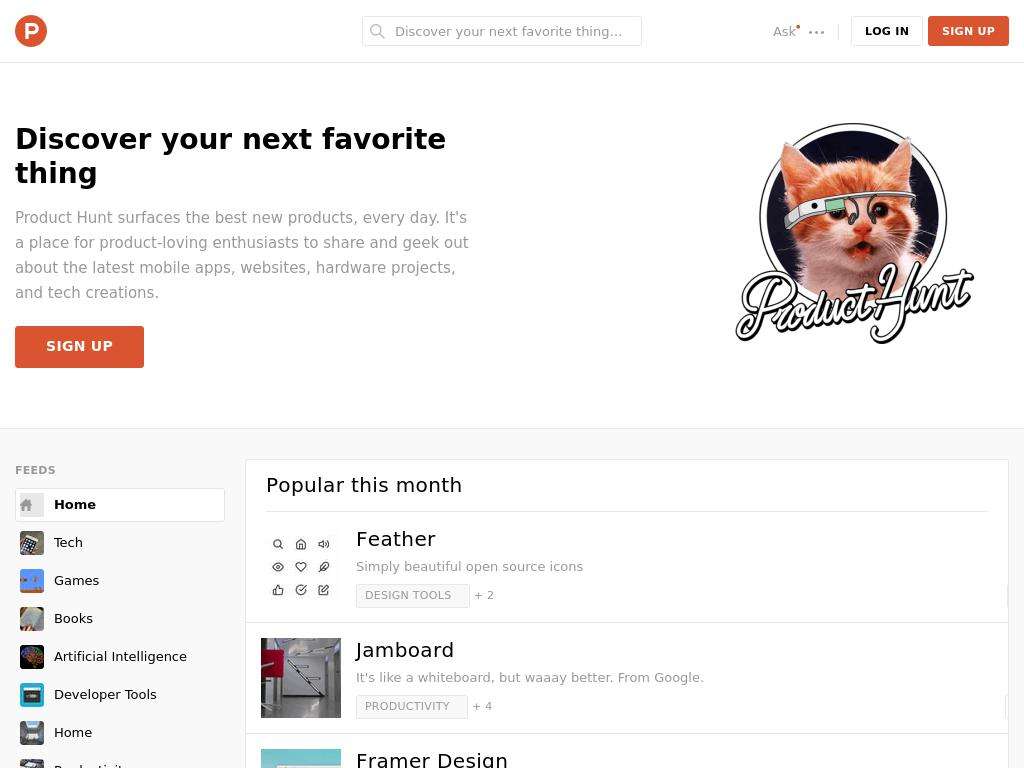
Task: Select the Tech feed icon
Action: click(32, 543)
